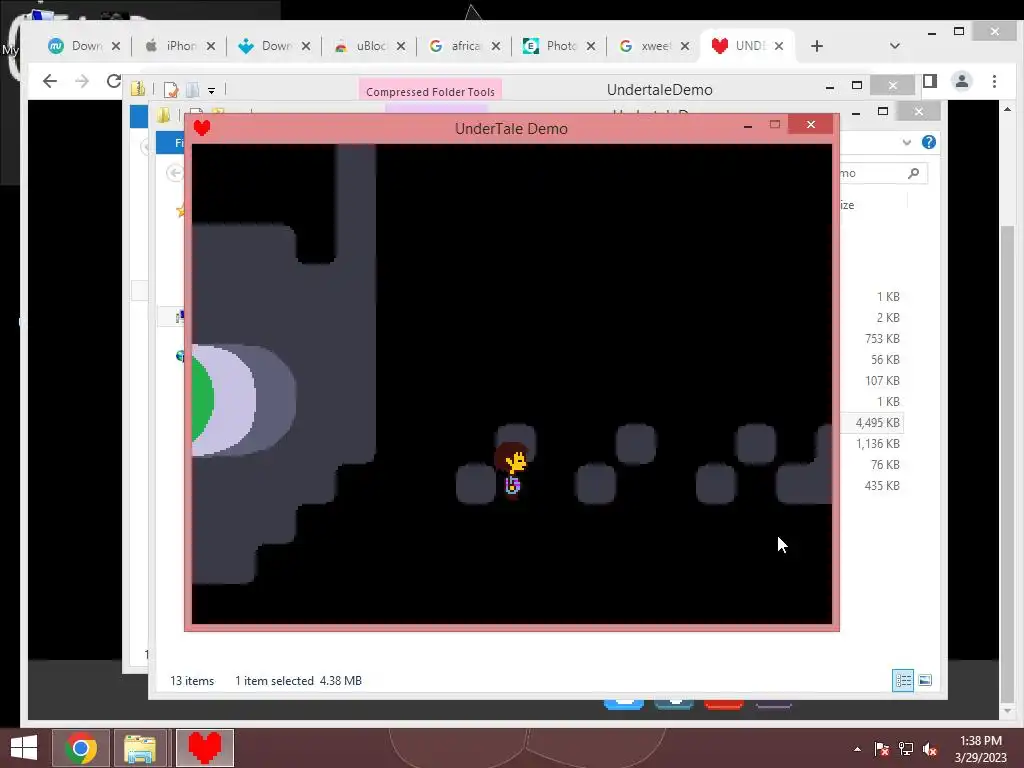Viewport: 1024px width, 768px height.
Task: Expand the Explorer ribbon with the chevron
Action: click(x=906, y=142)
